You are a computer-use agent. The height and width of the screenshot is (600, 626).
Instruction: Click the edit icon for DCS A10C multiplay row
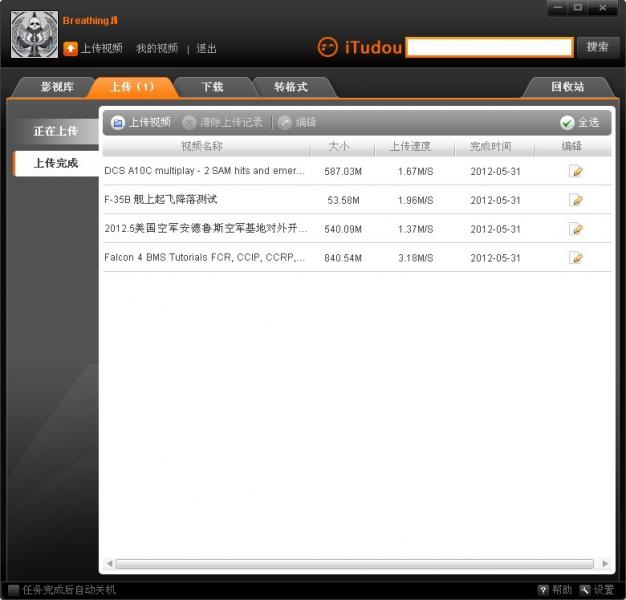click(x=576, y=171)
